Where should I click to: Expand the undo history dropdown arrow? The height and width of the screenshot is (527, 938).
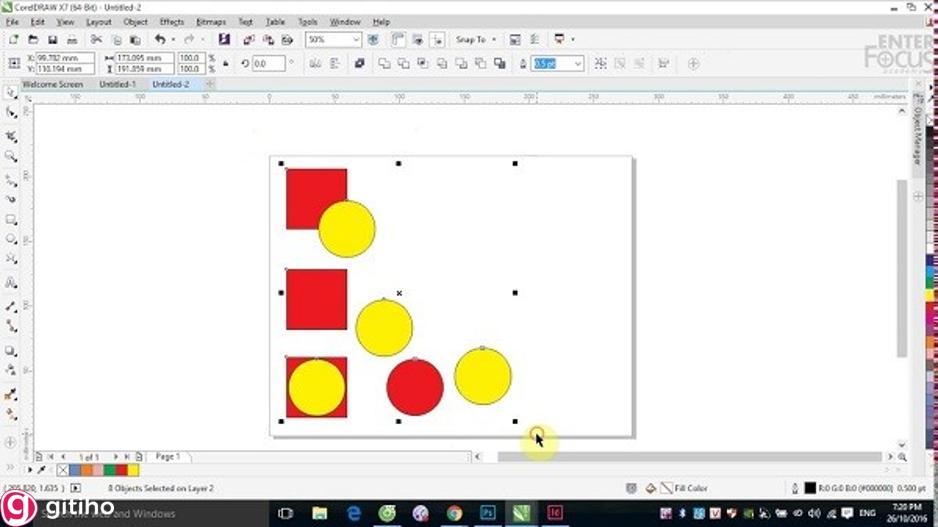173,39
